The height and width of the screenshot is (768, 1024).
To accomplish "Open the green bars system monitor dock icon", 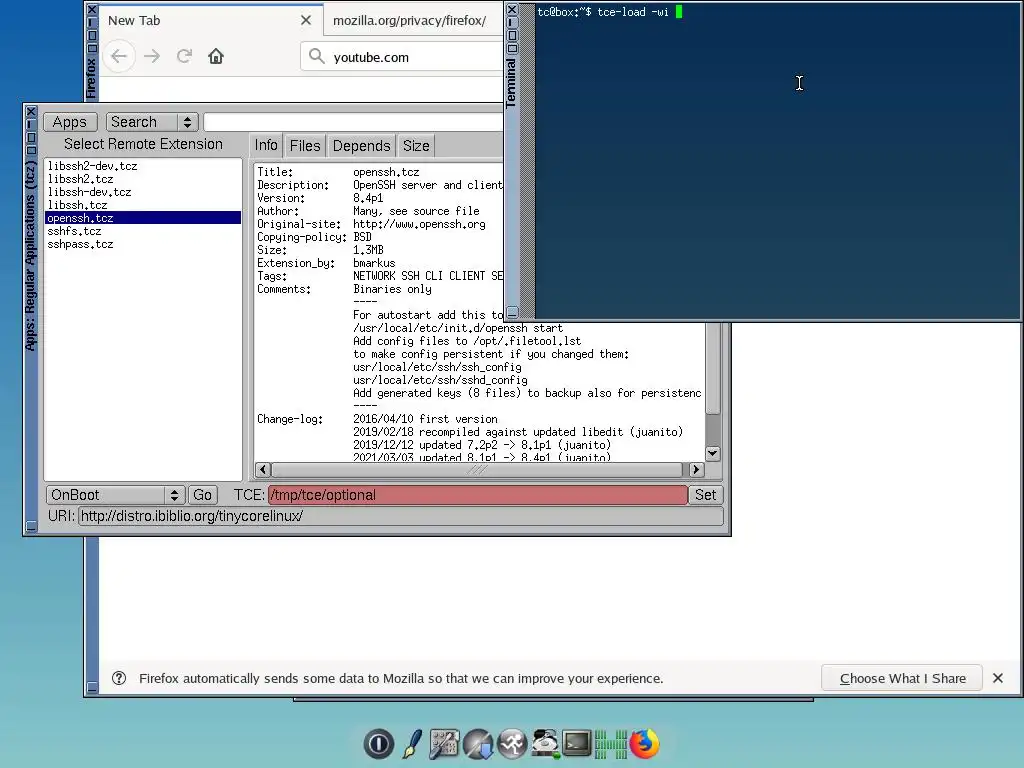I will click(611, 744).
